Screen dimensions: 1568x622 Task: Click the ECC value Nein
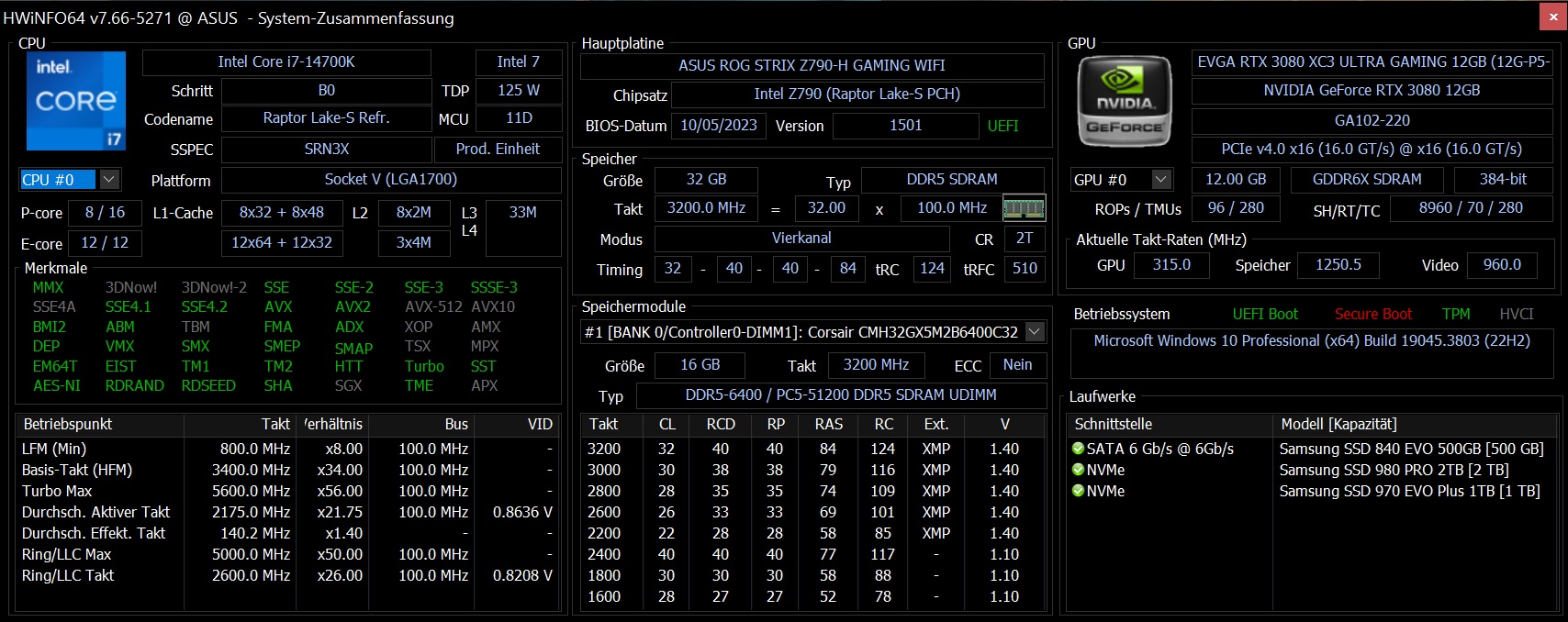click(x=1017, y=365)
